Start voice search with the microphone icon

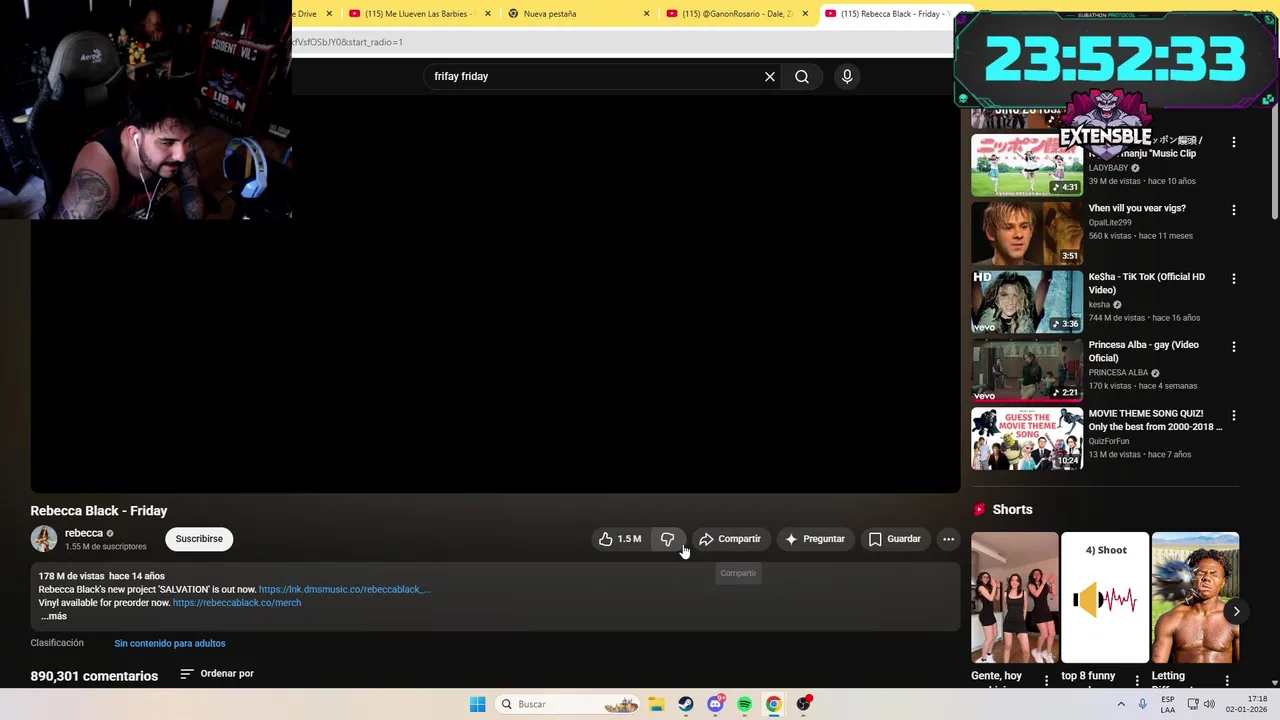pos(847,76)
